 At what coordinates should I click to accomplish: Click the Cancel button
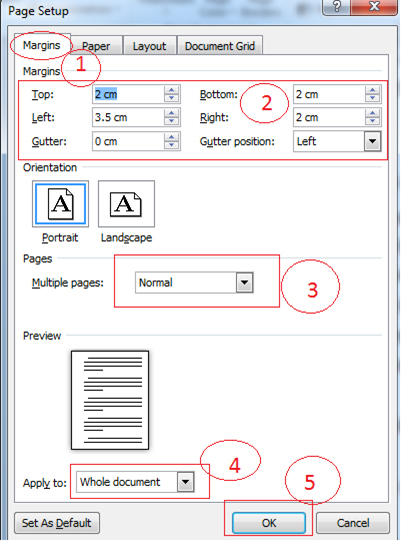point(353,523)
